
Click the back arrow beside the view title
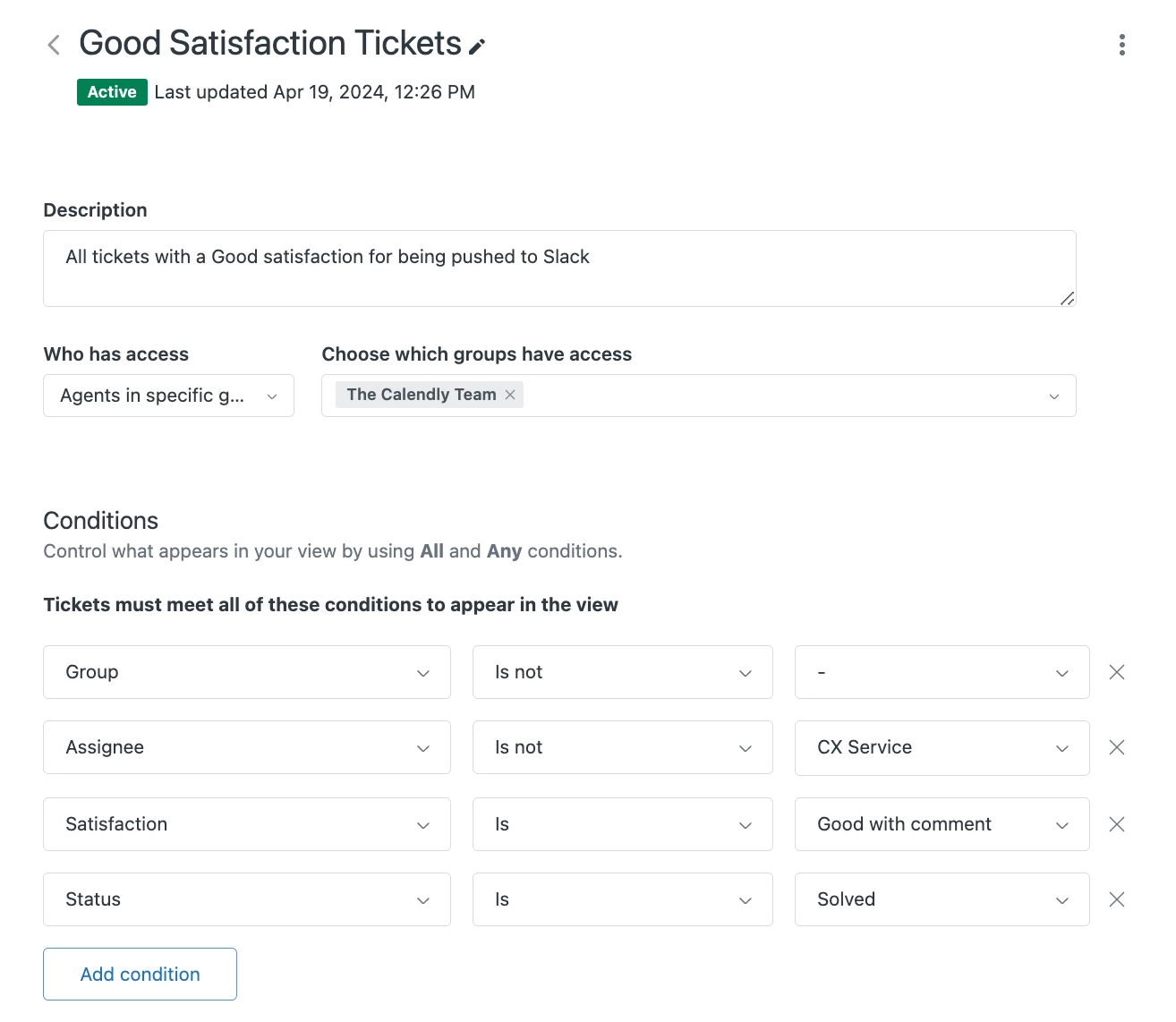(x=54, y=45)
